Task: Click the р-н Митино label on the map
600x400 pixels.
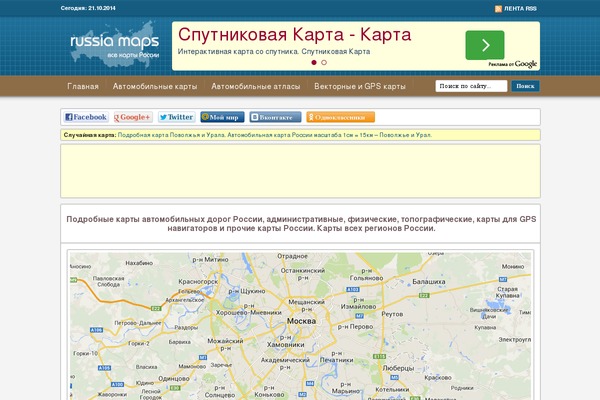Action: (210, 260)
